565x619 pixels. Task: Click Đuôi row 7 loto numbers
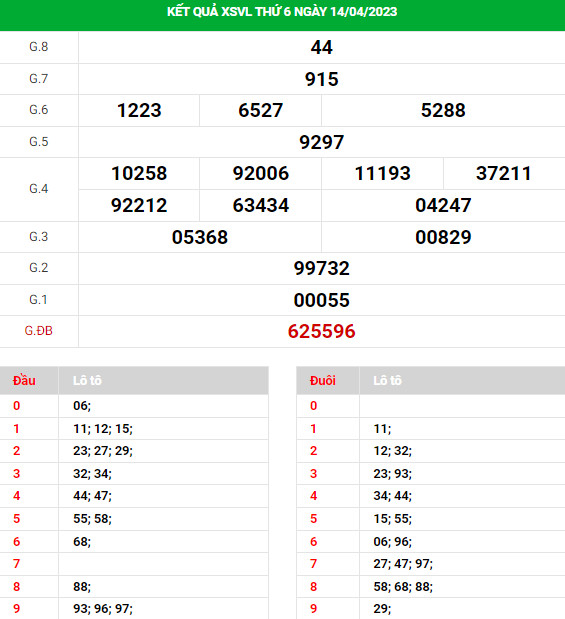tap(403, 564)
